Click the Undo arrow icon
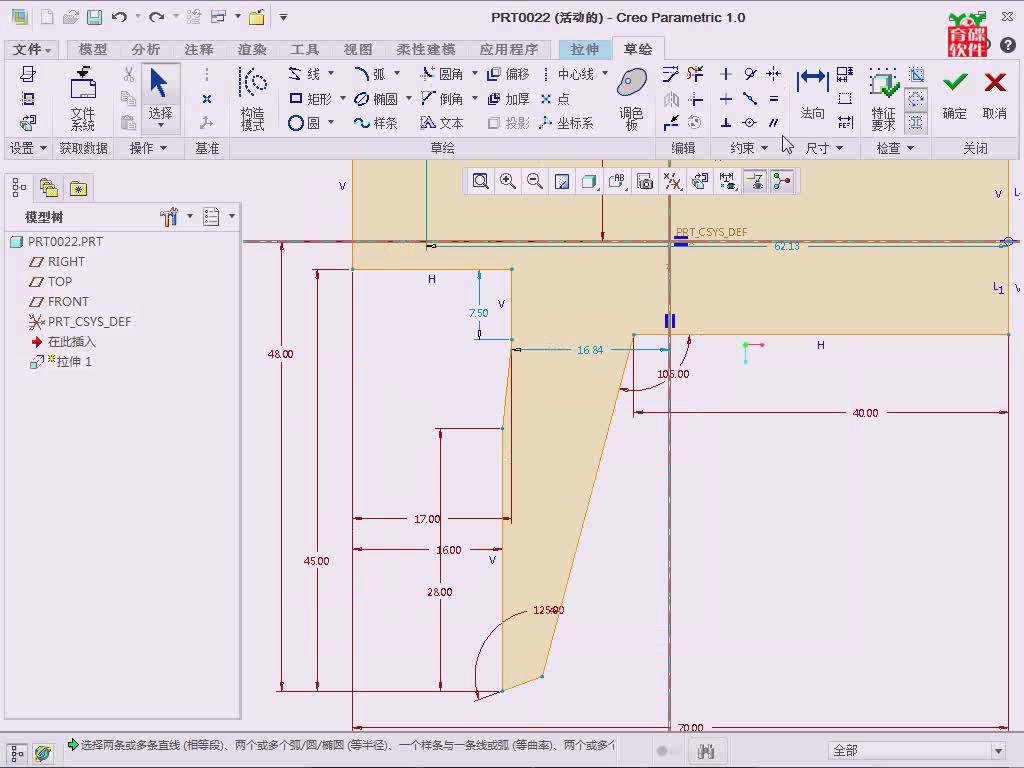The height and width of the screenshot is (768, 1024). [x=119, y=18]
